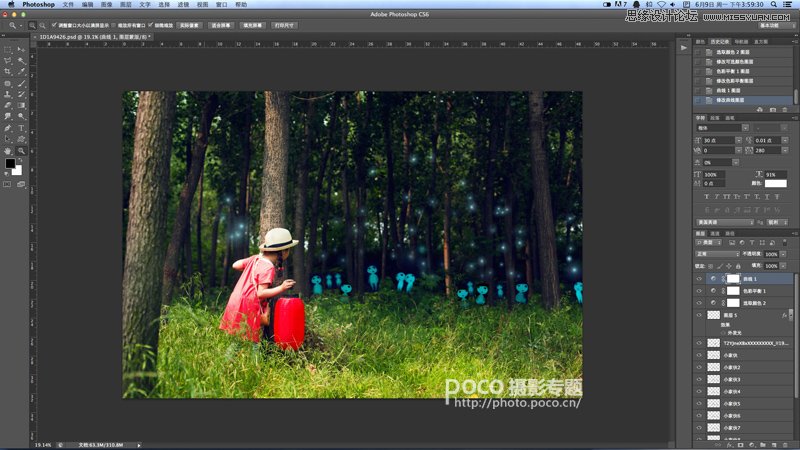Image resolution: width=800 pixels, height=450 pixels.
Task: Click the 打印尺寸 button
Action: (x=284, y=25)
